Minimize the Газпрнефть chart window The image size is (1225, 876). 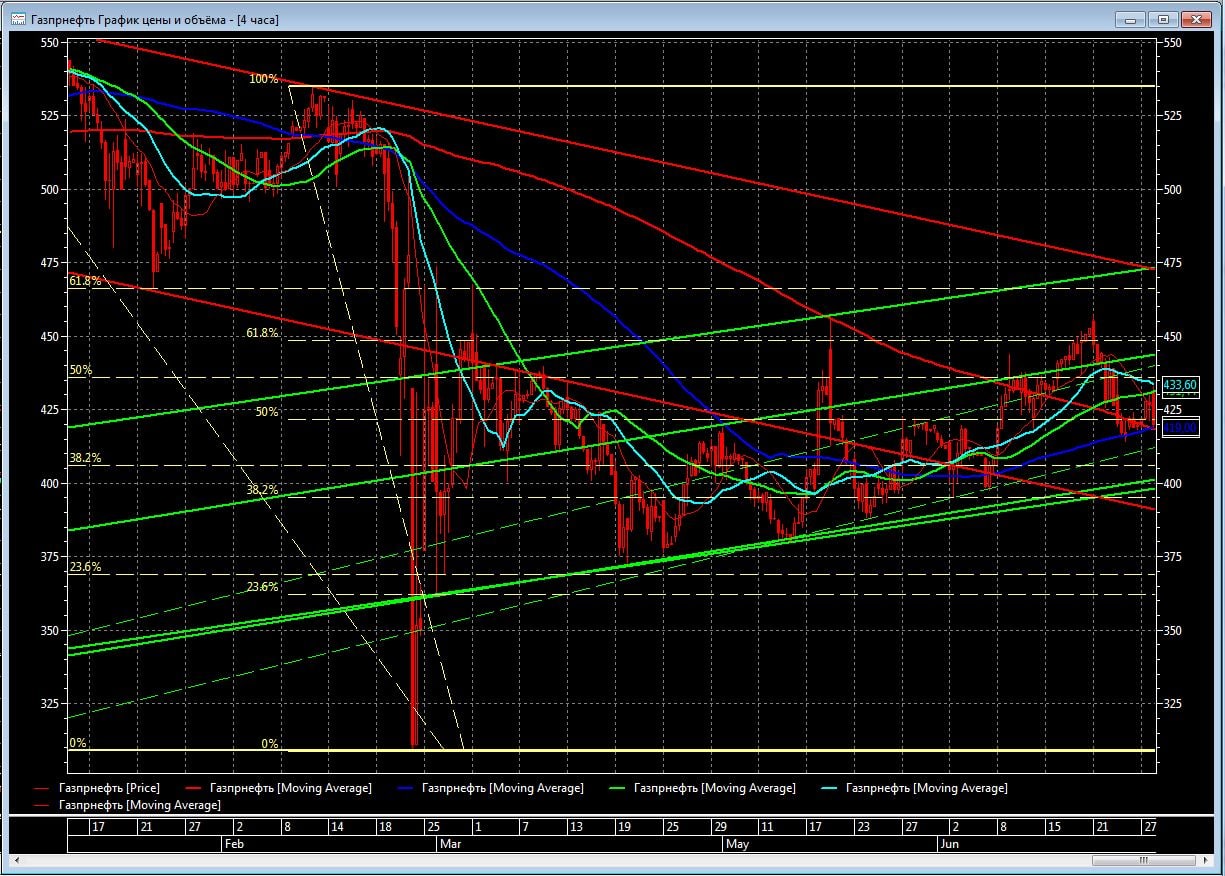(x=1131, y=18)
